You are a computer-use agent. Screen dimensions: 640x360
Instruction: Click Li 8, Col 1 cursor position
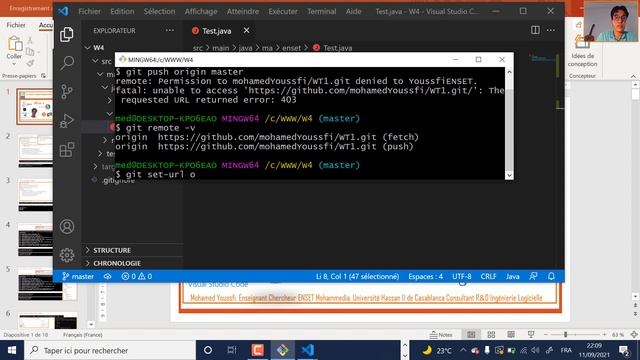[x=357, y=276]
